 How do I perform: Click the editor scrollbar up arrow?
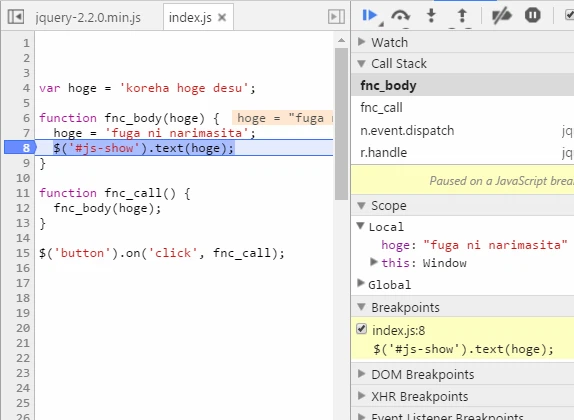coord(341,40)
